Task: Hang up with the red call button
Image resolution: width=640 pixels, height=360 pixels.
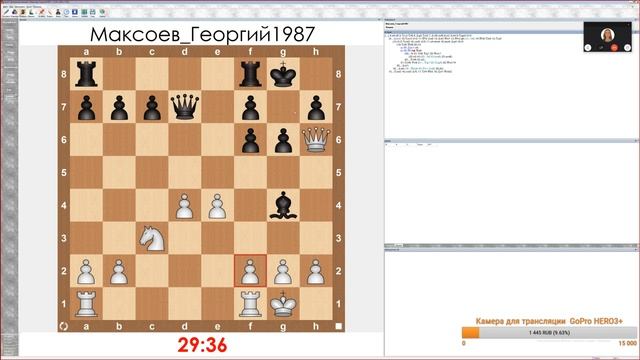Action: (614, 48)
